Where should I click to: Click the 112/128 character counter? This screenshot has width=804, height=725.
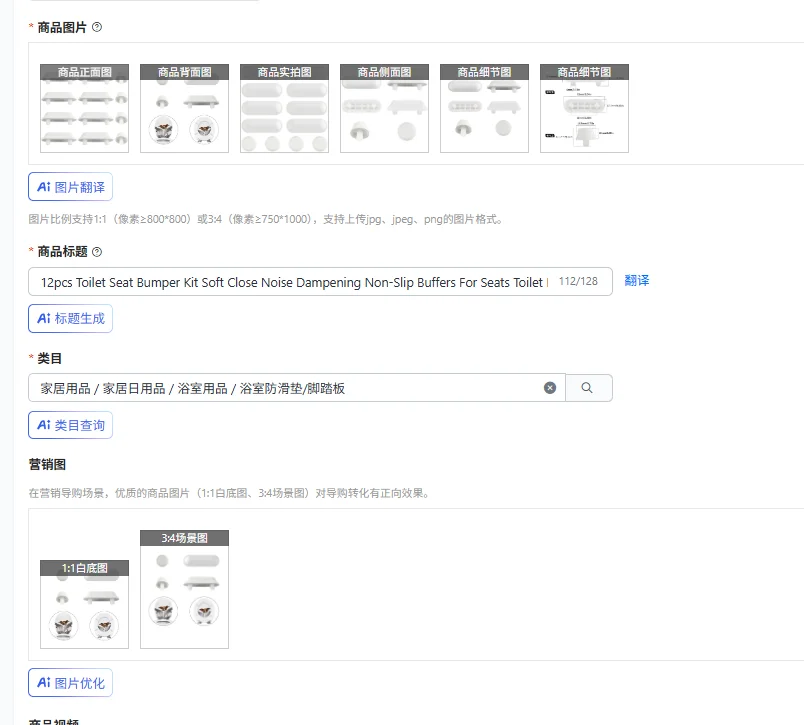[x=578, y=281]
